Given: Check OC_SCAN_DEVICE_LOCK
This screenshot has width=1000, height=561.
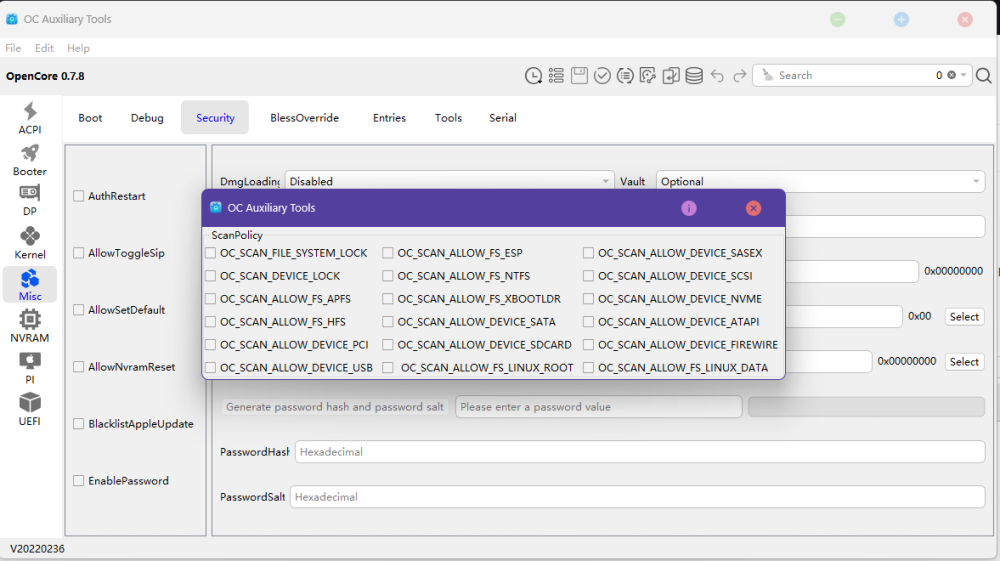Looking at the screenshot, I should [x=210, y=276].
